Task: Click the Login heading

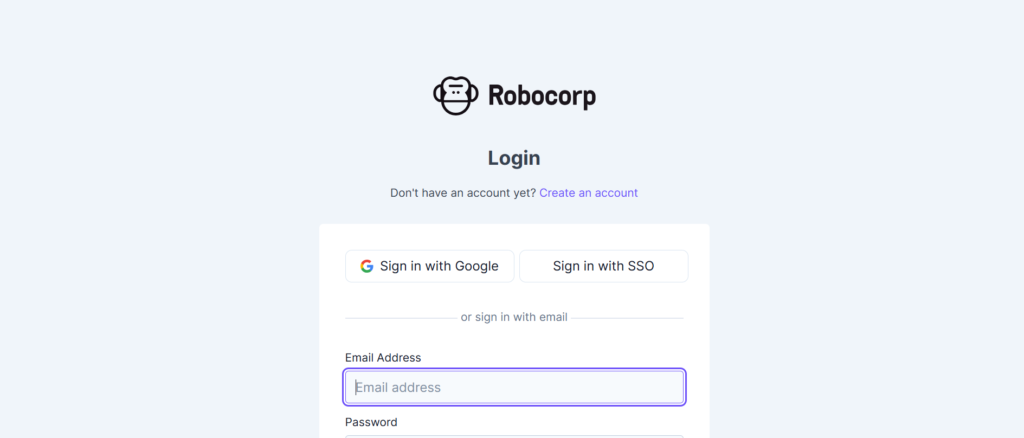Action: tap(514, 158)
